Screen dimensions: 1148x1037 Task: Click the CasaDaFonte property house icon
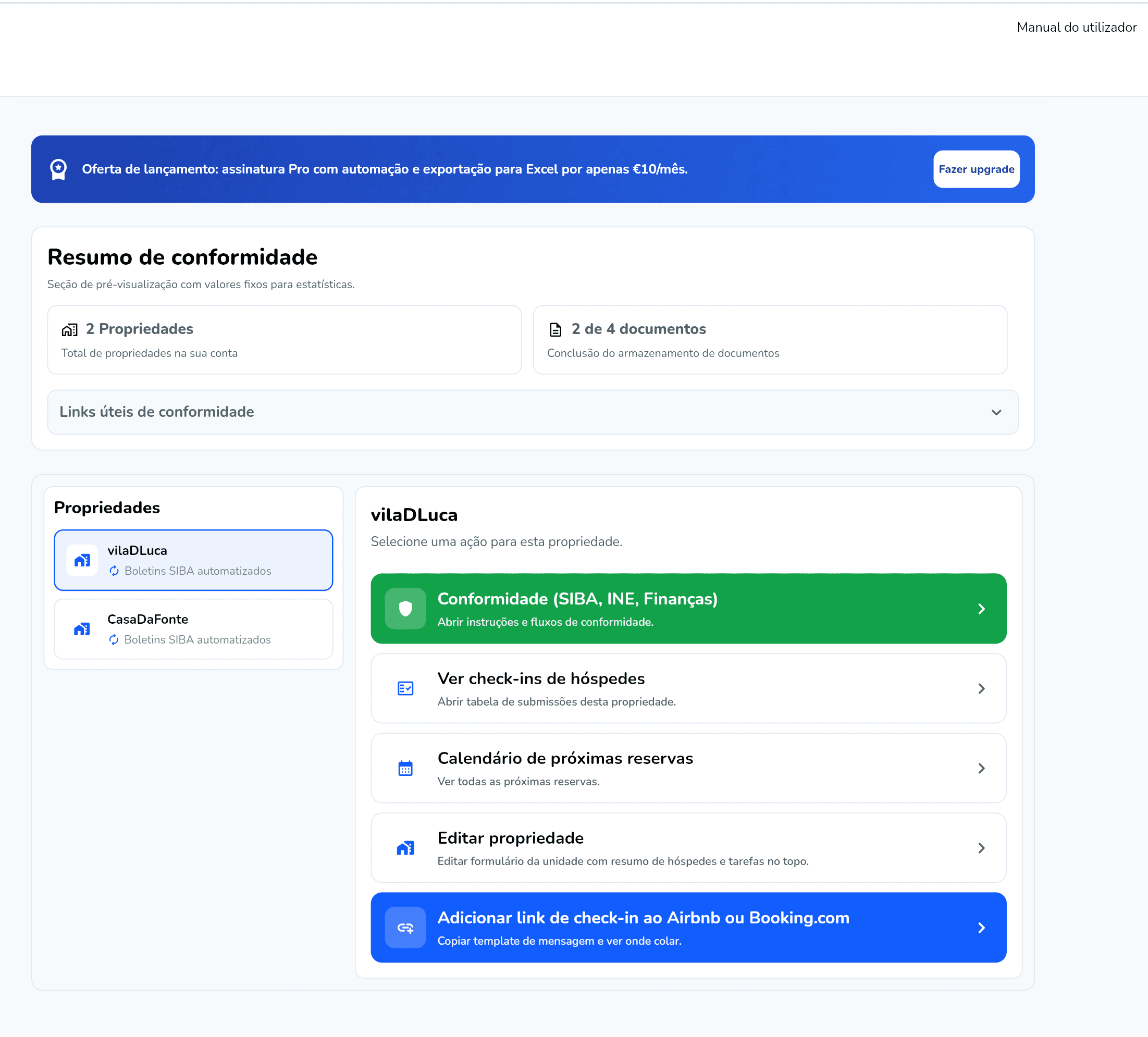(82, 628)
